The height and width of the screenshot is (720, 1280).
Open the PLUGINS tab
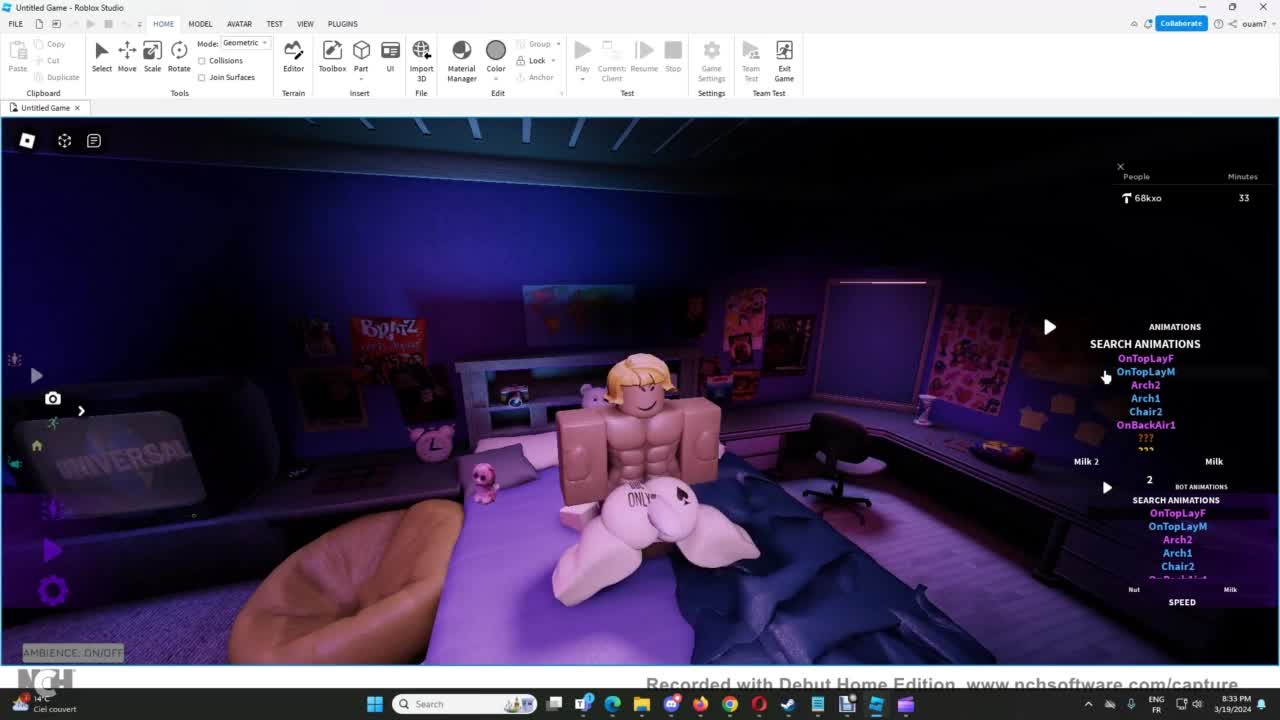(342, 24)
